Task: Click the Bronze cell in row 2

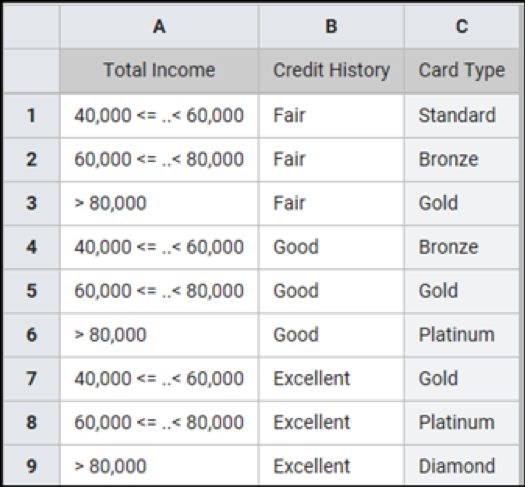Action: pos(462,159)
